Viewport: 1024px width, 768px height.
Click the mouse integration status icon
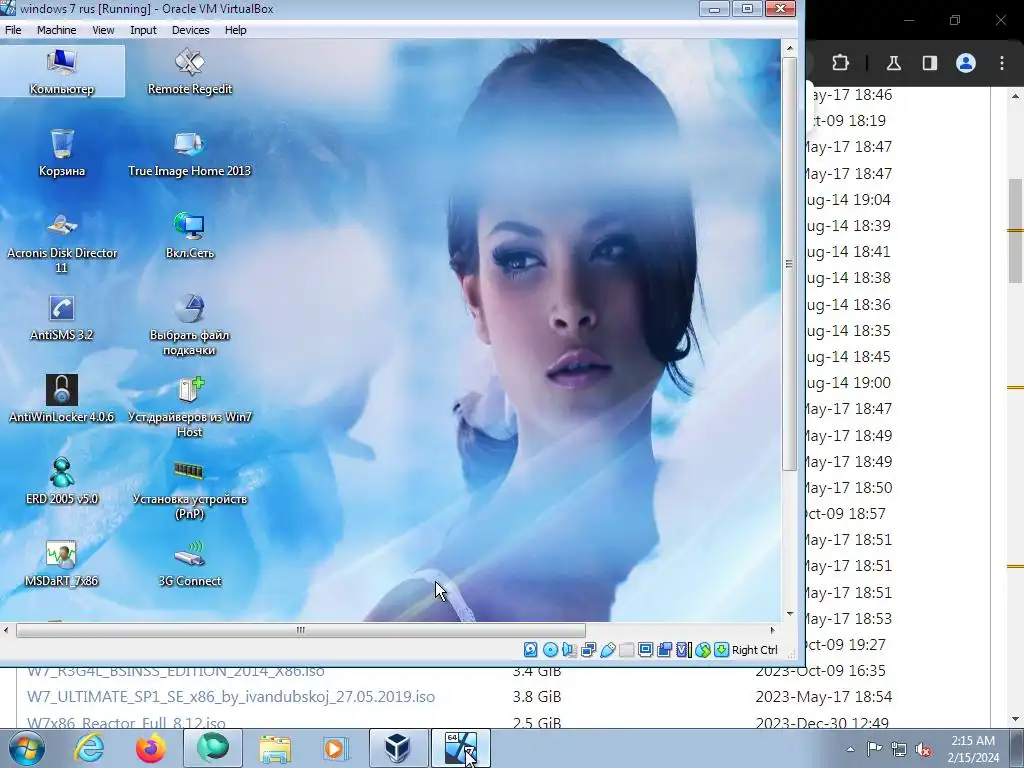point(703,650)
